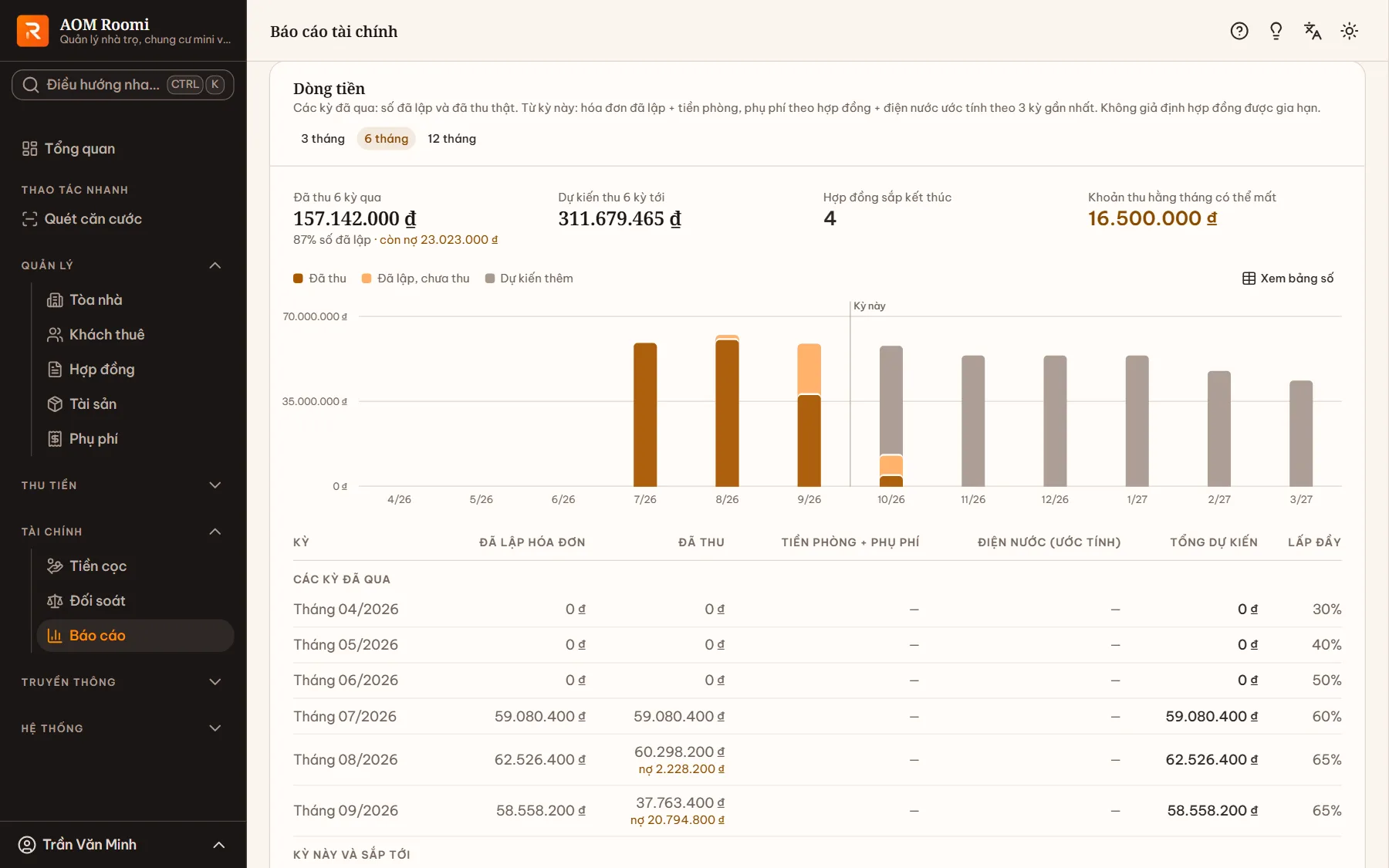Click the 7/26 bar in the chart

pos(645,414)
